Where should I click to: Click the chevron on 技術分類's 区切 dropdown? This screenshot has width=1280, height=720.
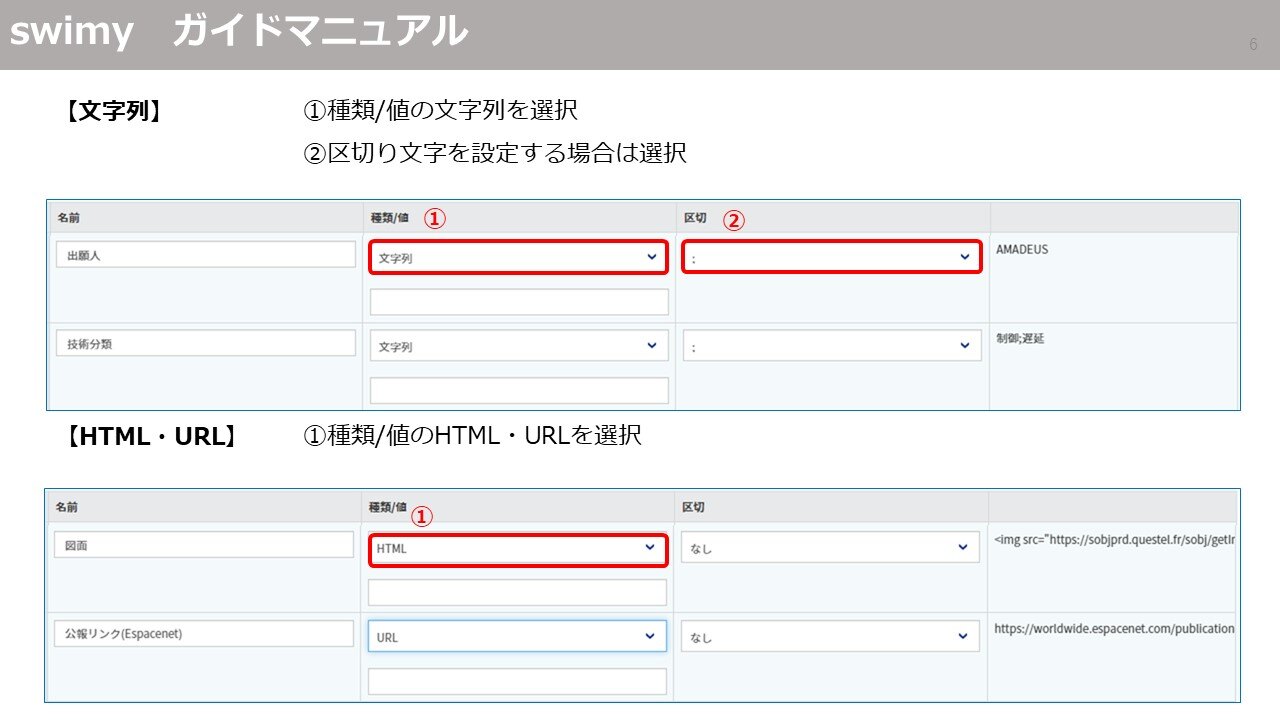963,345
